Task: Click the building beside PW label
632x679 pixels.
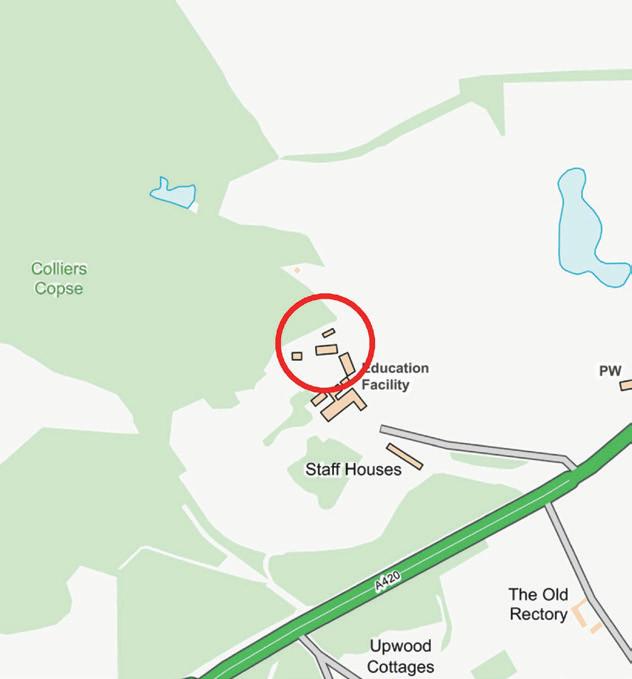Action: 626,385
